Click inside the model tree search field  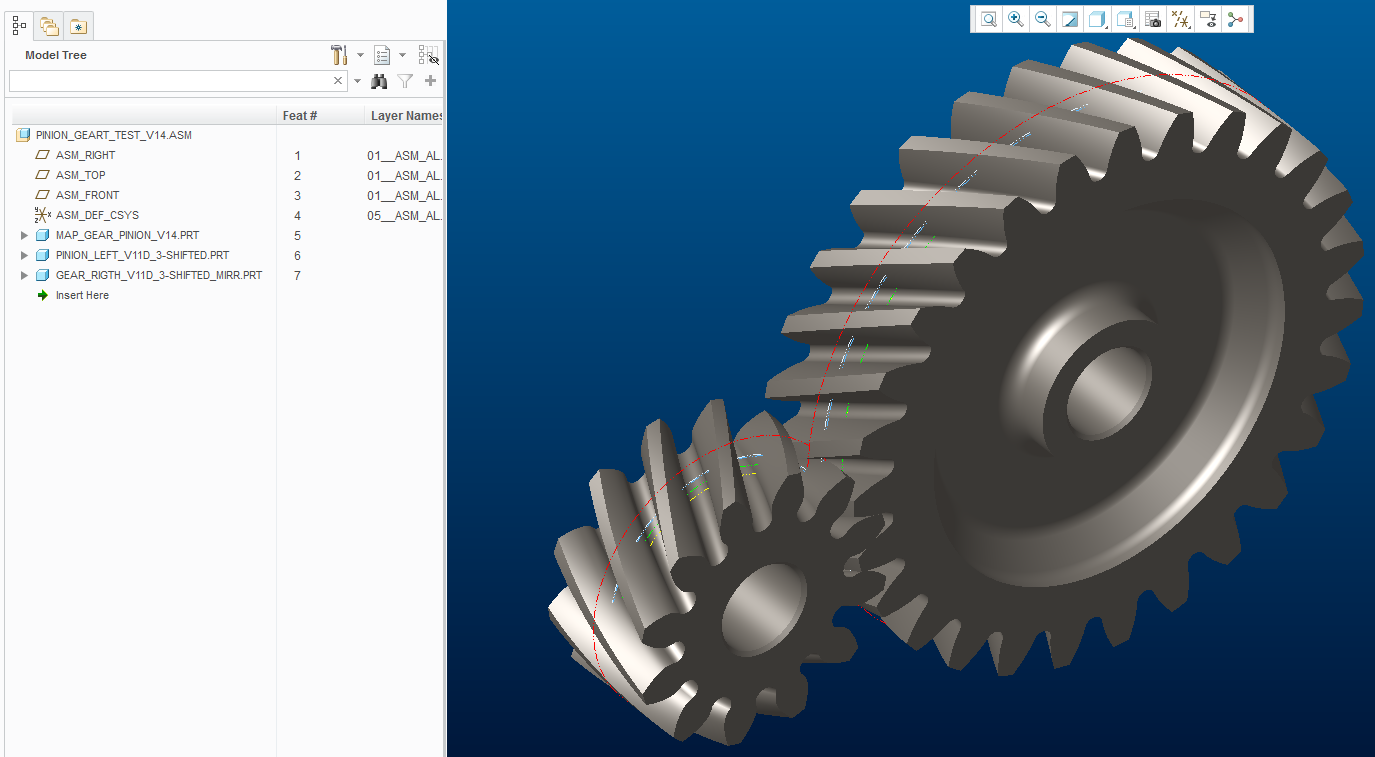pyautogui.click(x=168, y=81)
